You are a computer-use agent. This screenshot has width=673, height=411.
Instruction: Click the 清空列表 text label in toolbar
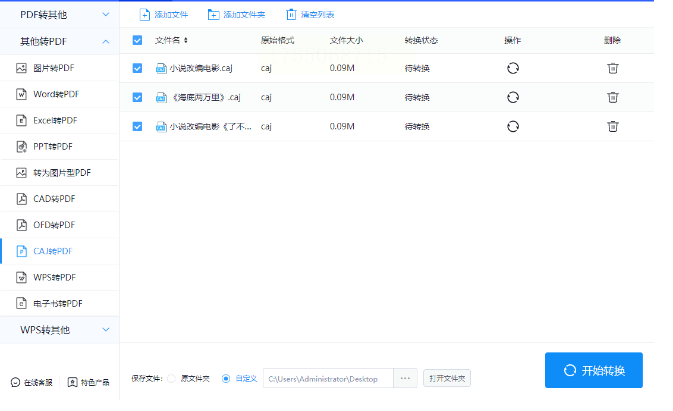317,15
